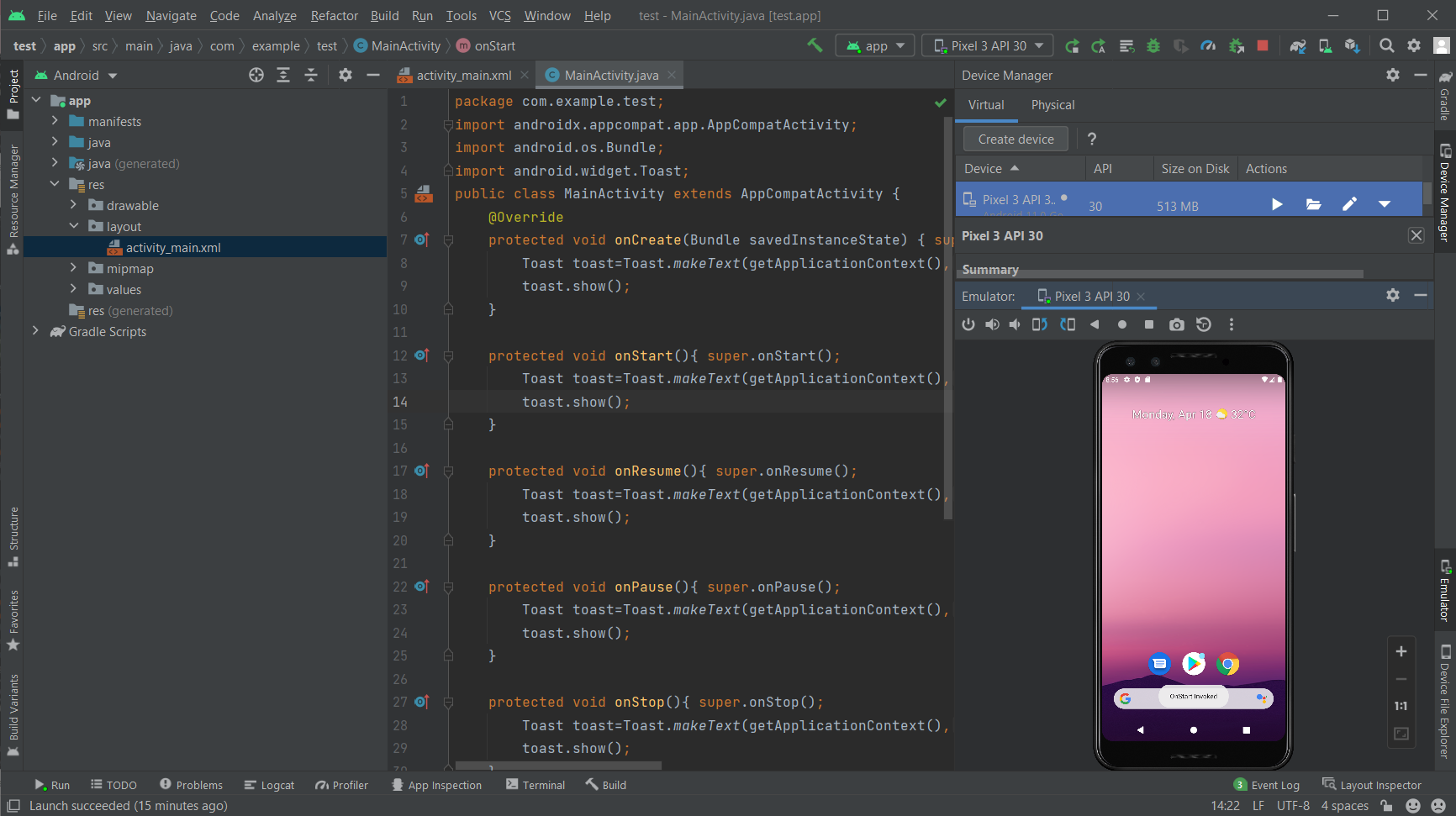Run the app in debug mode
Screen dimensions: 1456x816
tap(1152, 45)
